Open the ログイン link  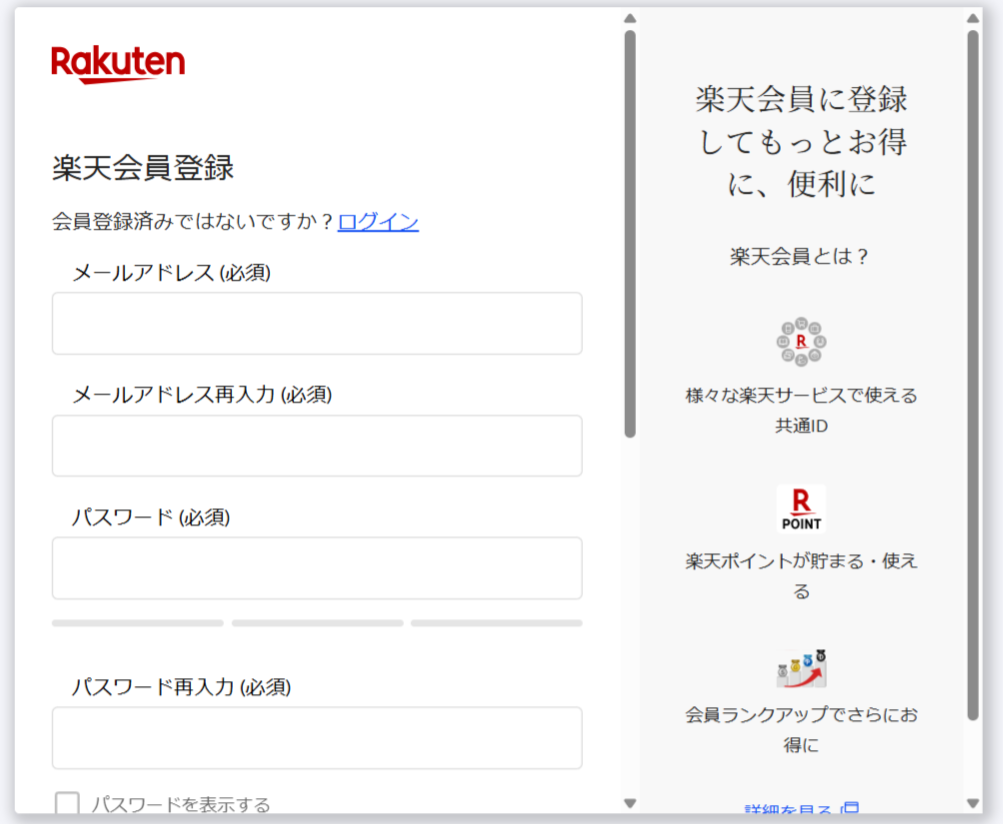point(378,222)
